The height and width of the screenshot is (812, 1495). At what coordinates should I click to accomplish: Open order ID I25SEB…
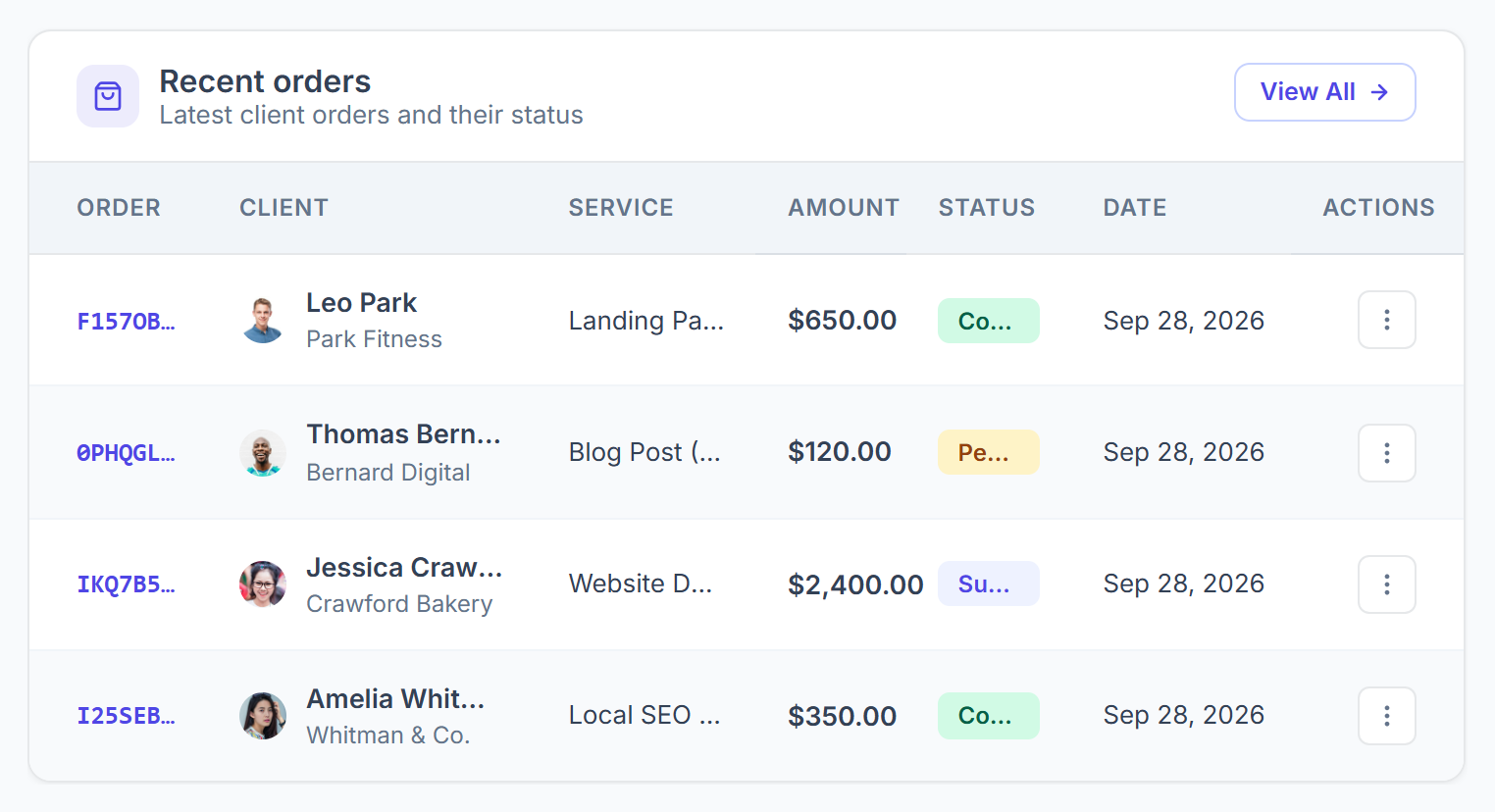(x=126, y=716)
